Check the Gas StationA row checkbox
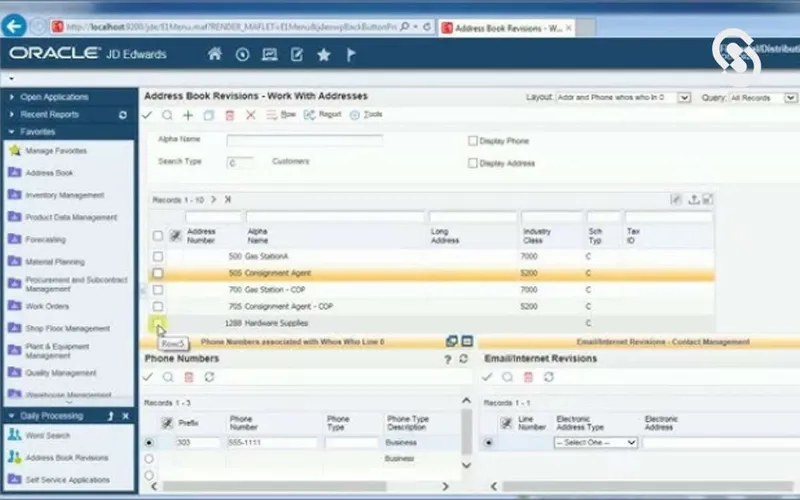This screenshot has width=800, height=500. (x=158, y=257)
